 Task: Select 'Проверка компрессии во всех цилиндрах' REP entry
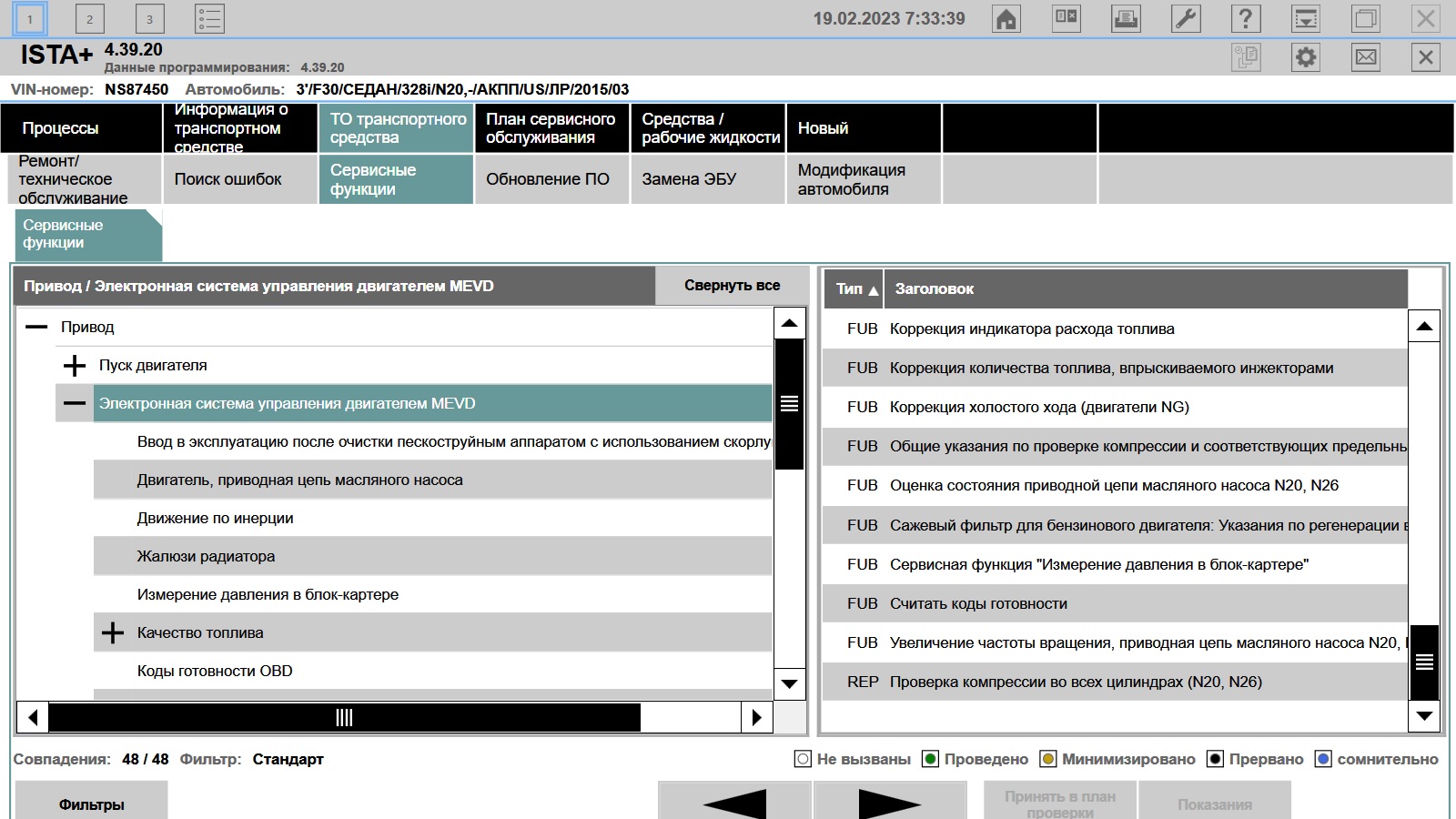(x=1115, y=682)
